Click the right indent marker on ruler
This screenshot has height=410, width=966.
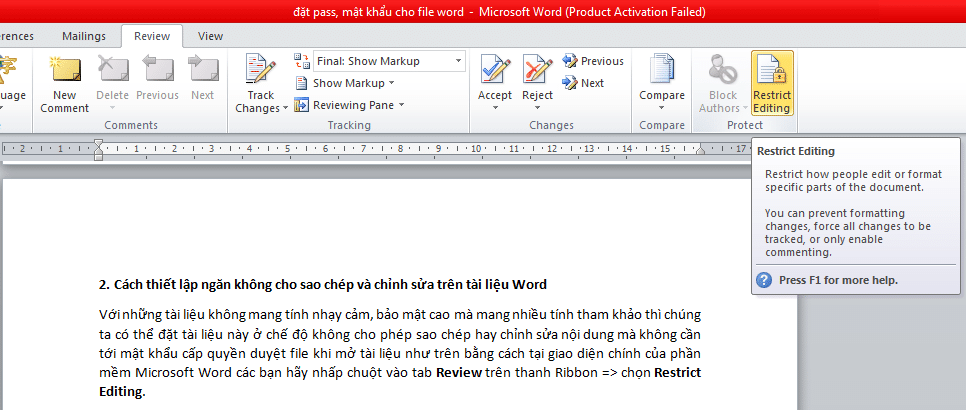tap(700, 150)
